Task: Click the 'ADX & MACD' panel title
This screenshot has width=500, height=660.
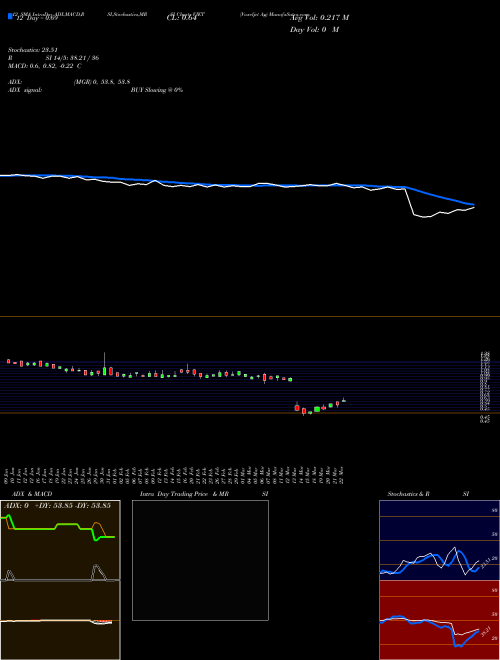Action: 32,494
